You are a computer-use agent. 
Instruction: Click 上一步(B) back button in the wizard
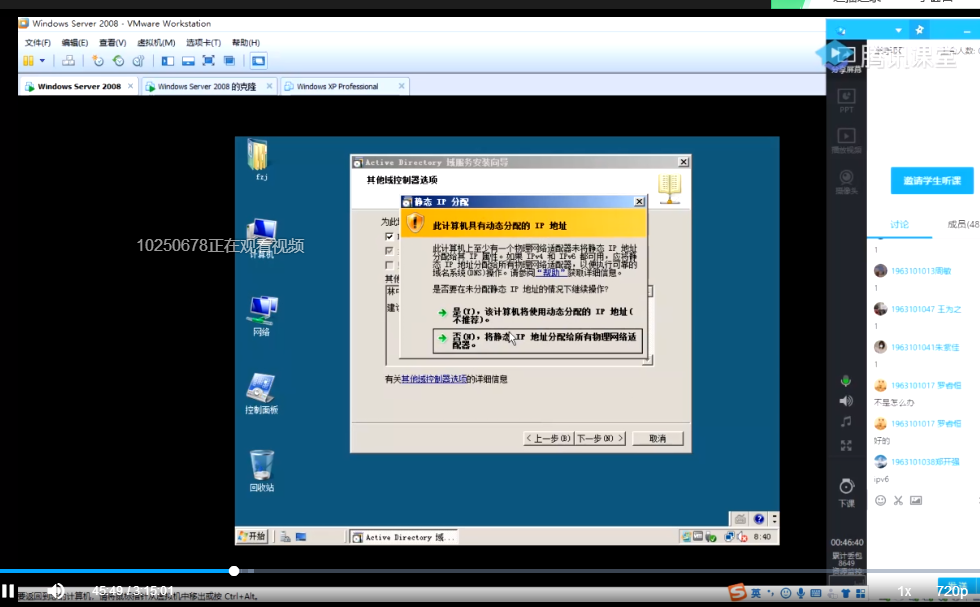pos(548,438)
